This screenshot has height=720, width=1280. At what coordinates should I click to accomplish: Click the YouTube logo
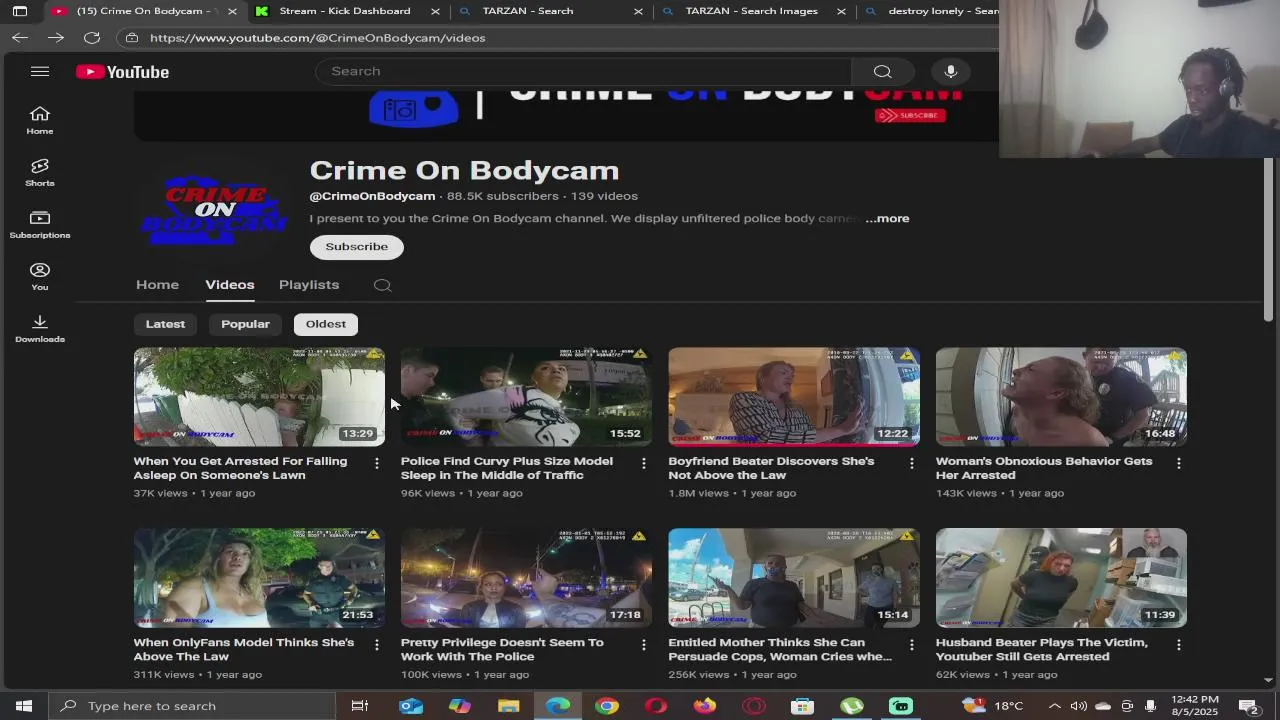123,72
